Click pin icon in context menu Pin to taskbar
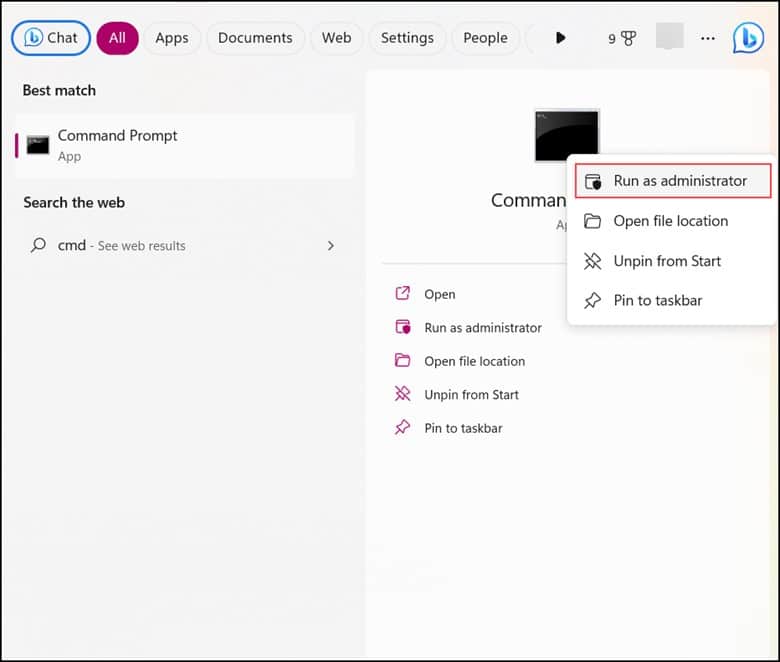Screen dimensions: 780x662 point(592,300)
